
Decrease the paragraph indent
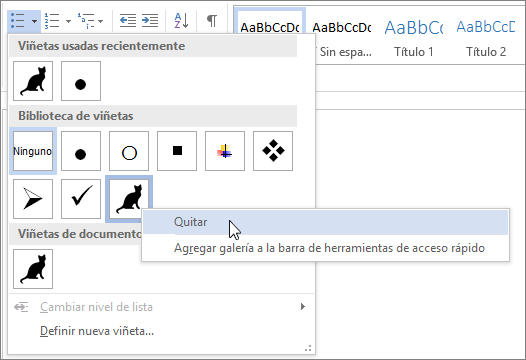pos(128,21)
